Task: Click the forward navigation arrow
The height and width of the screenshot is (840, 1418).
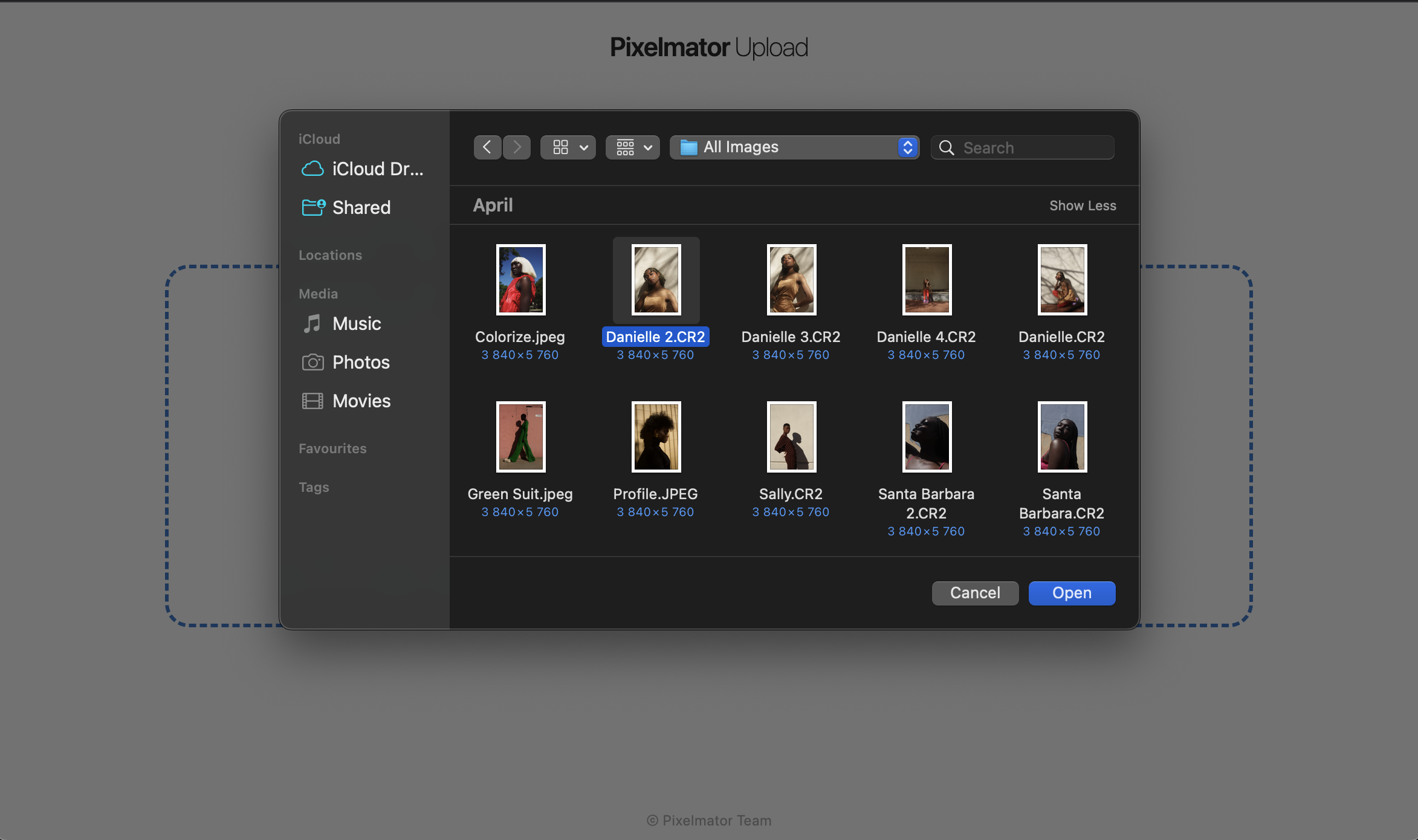Action: click(x=517, y=147)
